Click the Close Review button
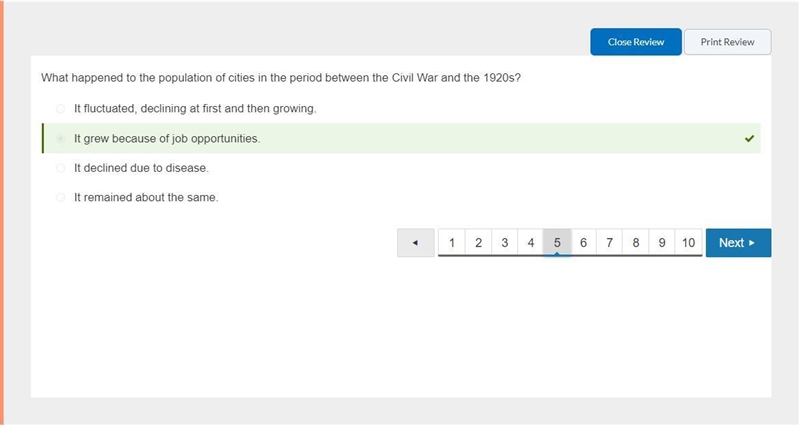Viewport: 800px width, 426px height. click(636, 42)
